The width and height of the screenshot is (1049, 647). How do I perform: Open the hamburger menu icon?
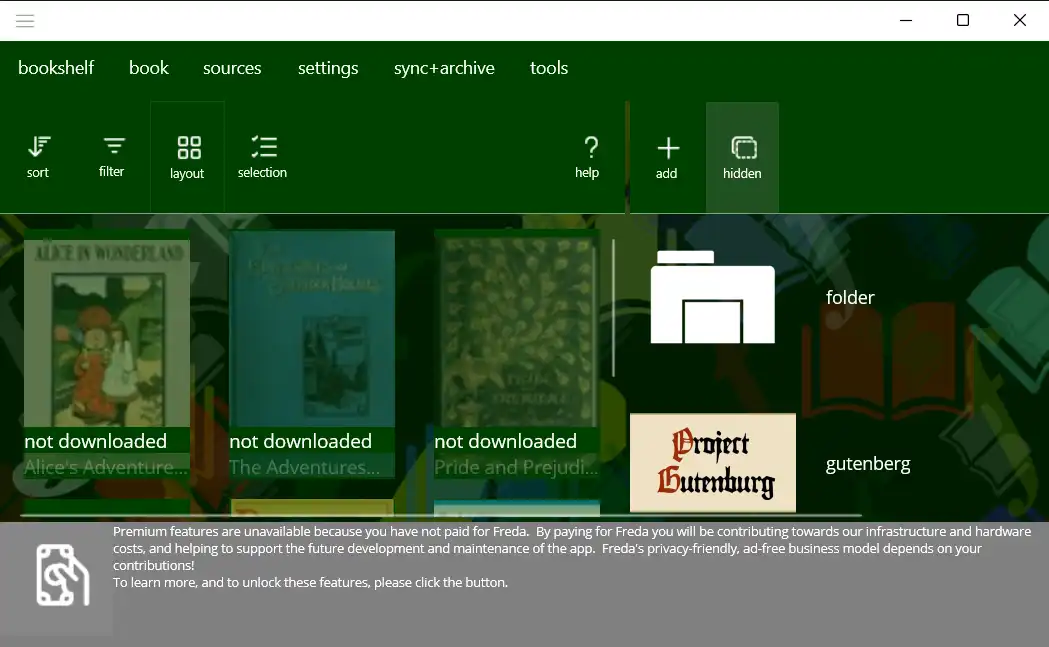click(x=25, y=21)
